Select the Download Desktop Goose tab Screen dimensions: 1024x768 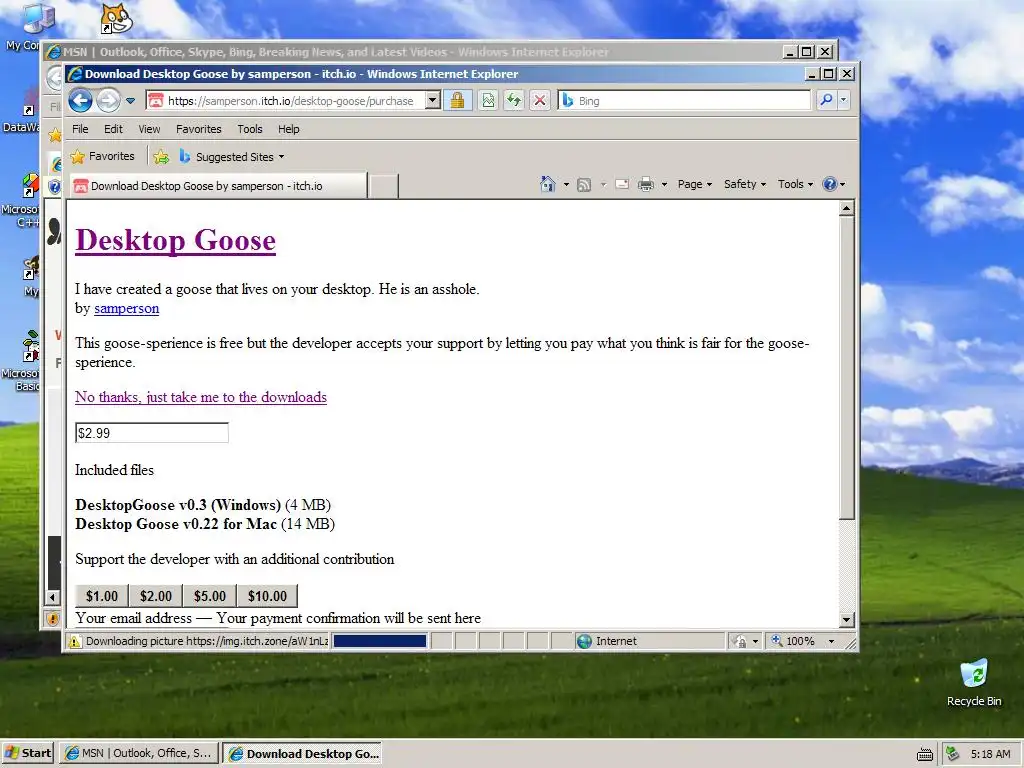[x=219, y=186]
